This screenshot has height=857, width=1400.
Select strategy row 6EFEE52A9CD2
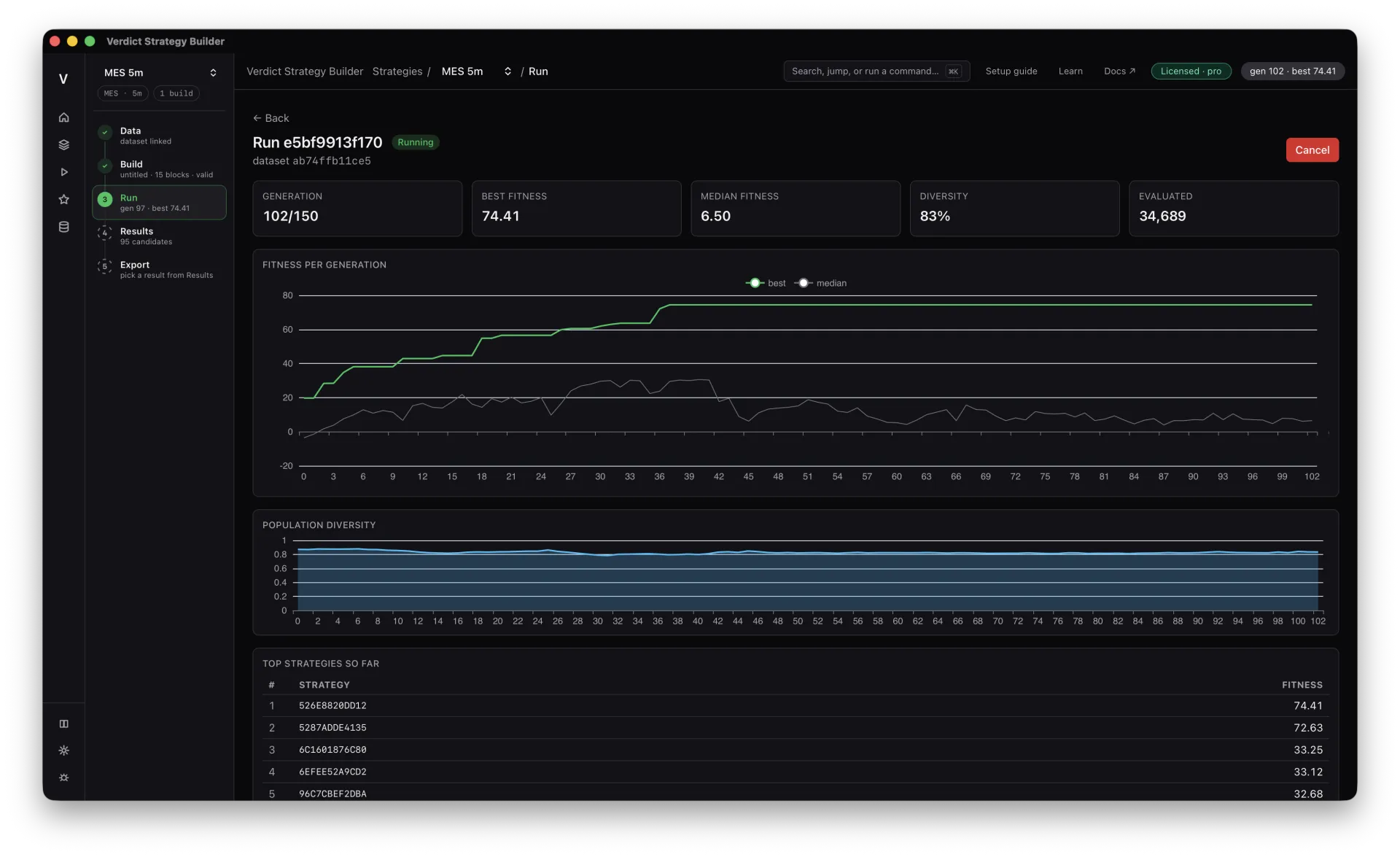[795, 772]
